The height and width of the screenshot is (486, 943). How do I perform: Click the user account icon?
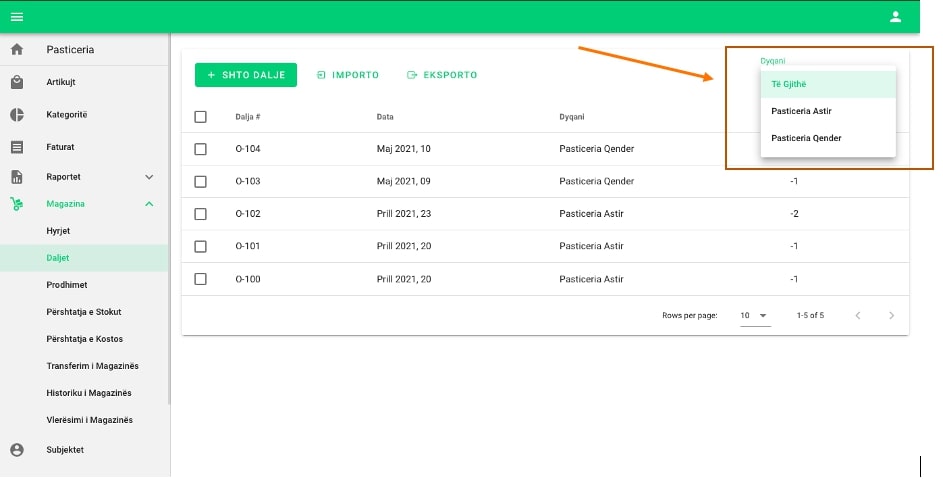point(895,17)
